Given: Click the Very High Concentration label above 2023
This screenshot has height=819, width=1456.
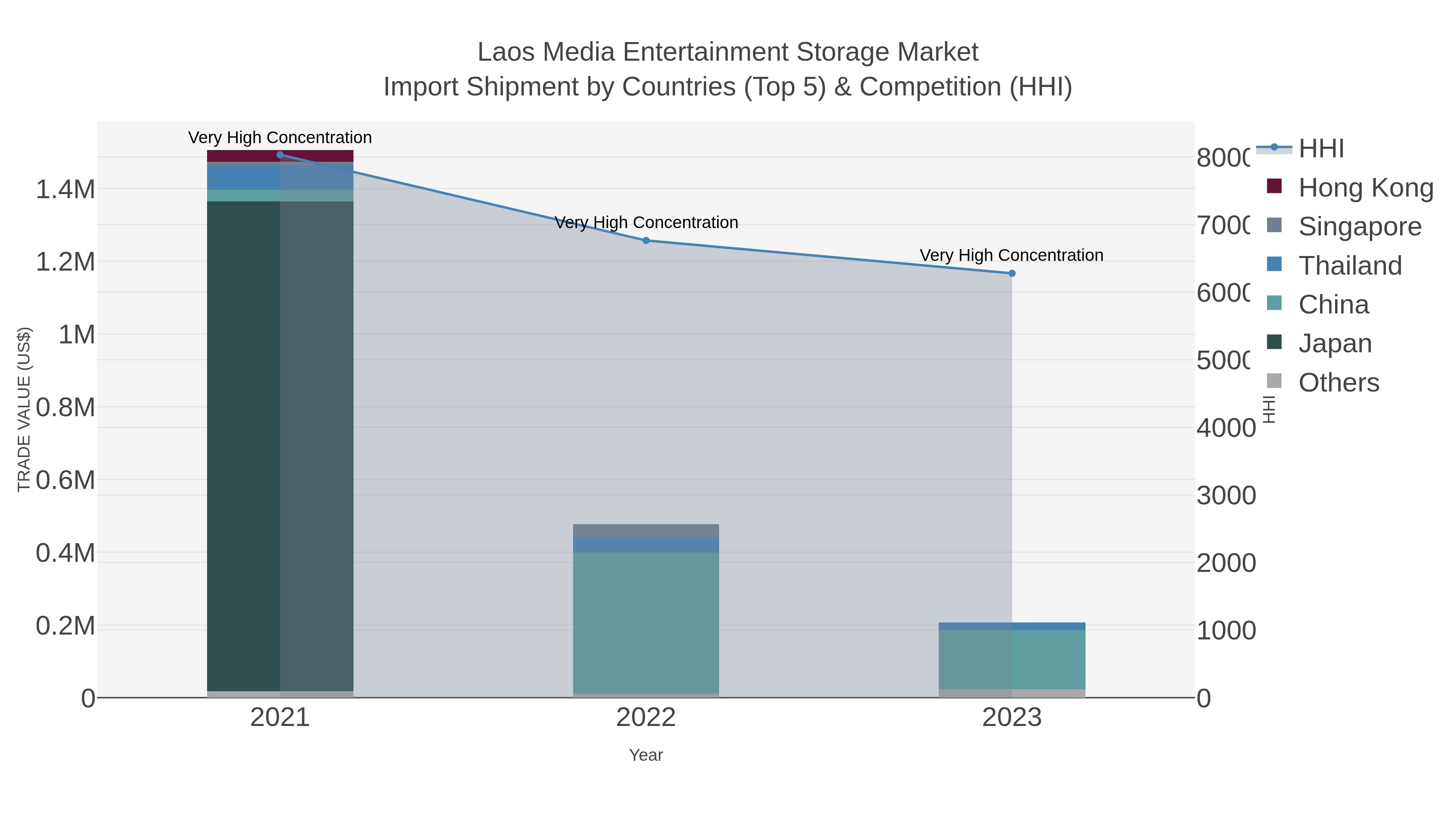Looking at the screenshot, I should click(x=1012, y=255).
